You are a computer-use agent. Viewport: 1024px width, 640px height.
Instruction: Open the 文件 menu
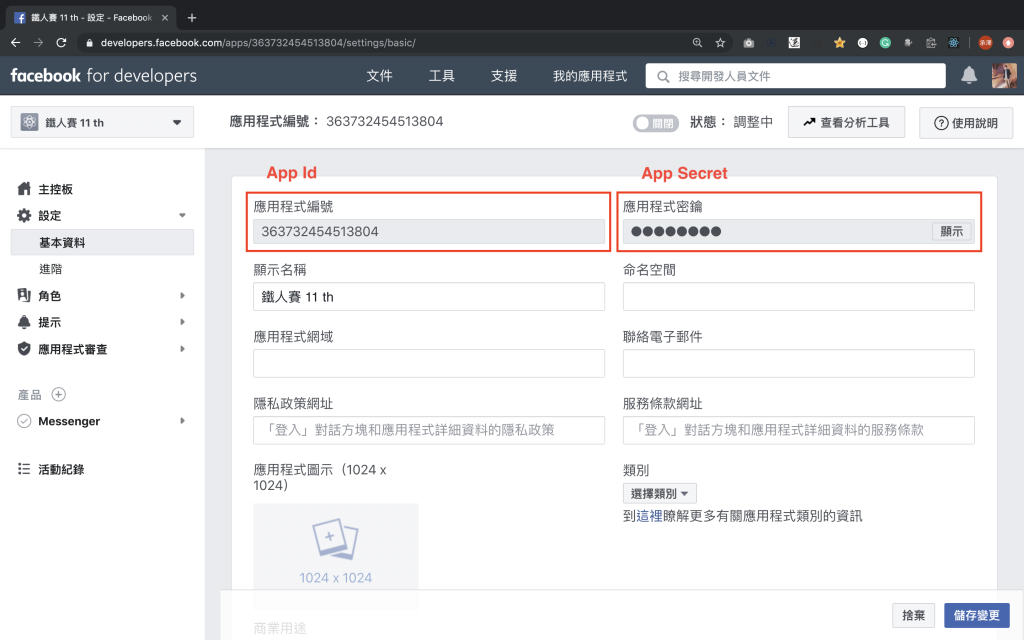(x=379, y=76)
